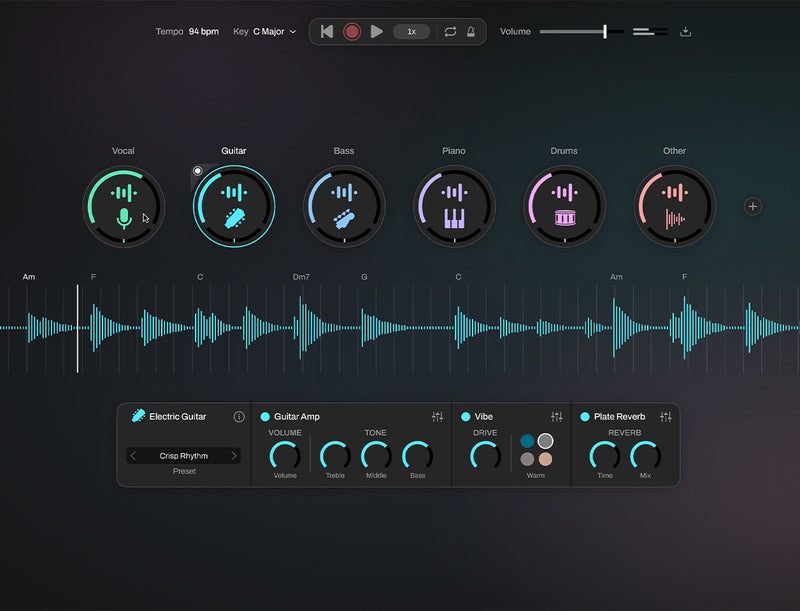Select the Bass guitar track
800x611 pixels.
coord(344,206)
